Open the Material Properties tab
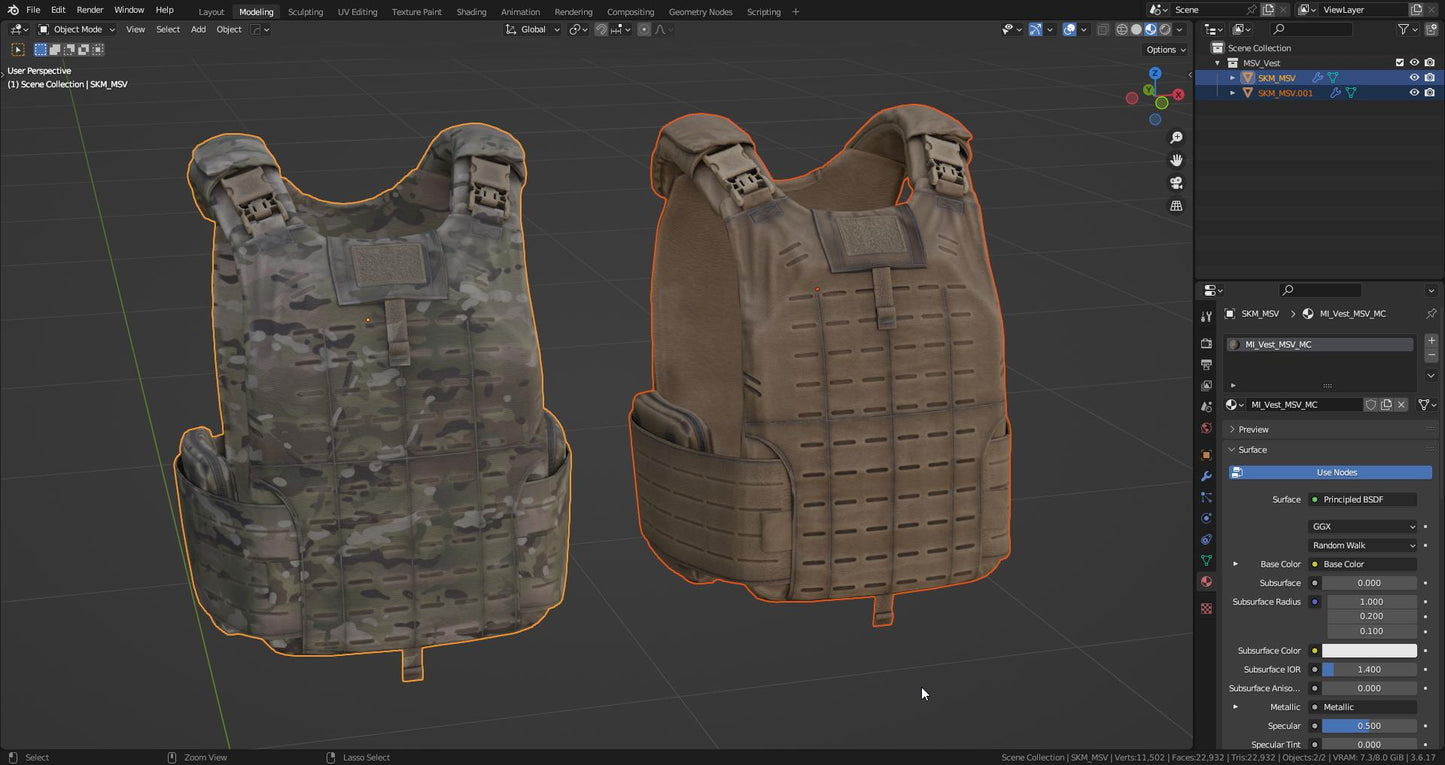1445x765 pixels. pyautogui.click(x=1206, y=581)
